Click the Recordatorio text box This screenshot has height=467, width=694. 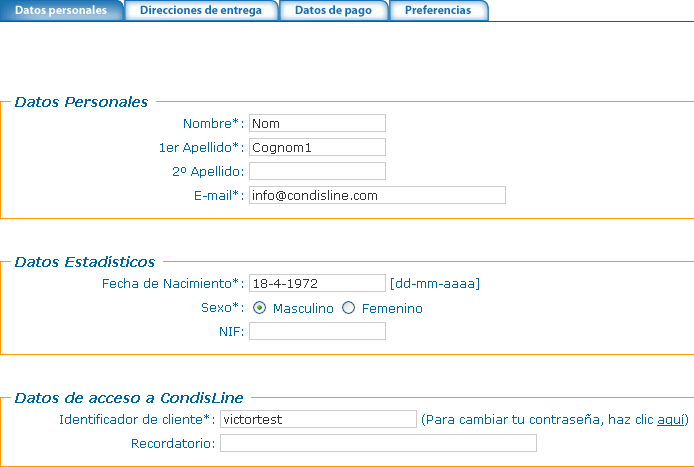point(378,443)
